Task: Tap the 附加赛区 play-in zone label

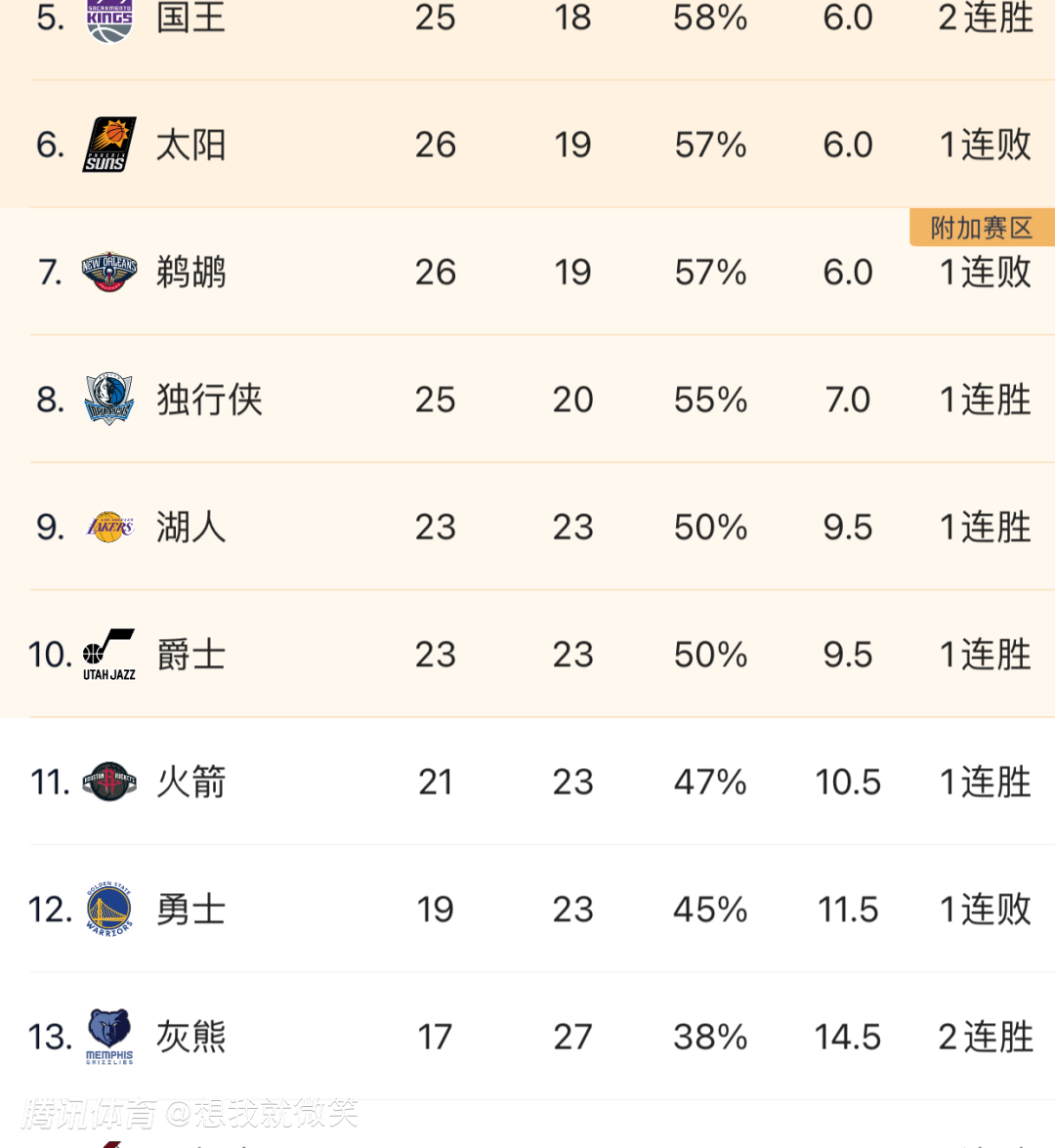Action: pos(981,228)
